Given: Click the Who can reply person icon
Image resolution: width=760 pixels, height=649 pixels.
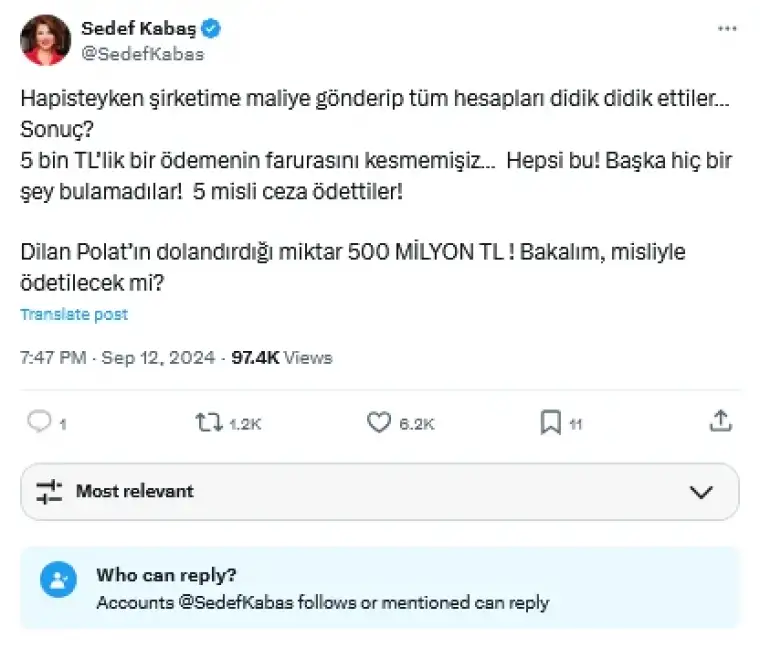Looking at the screenshot, I should pyautogui.click(x=57, y=579).
